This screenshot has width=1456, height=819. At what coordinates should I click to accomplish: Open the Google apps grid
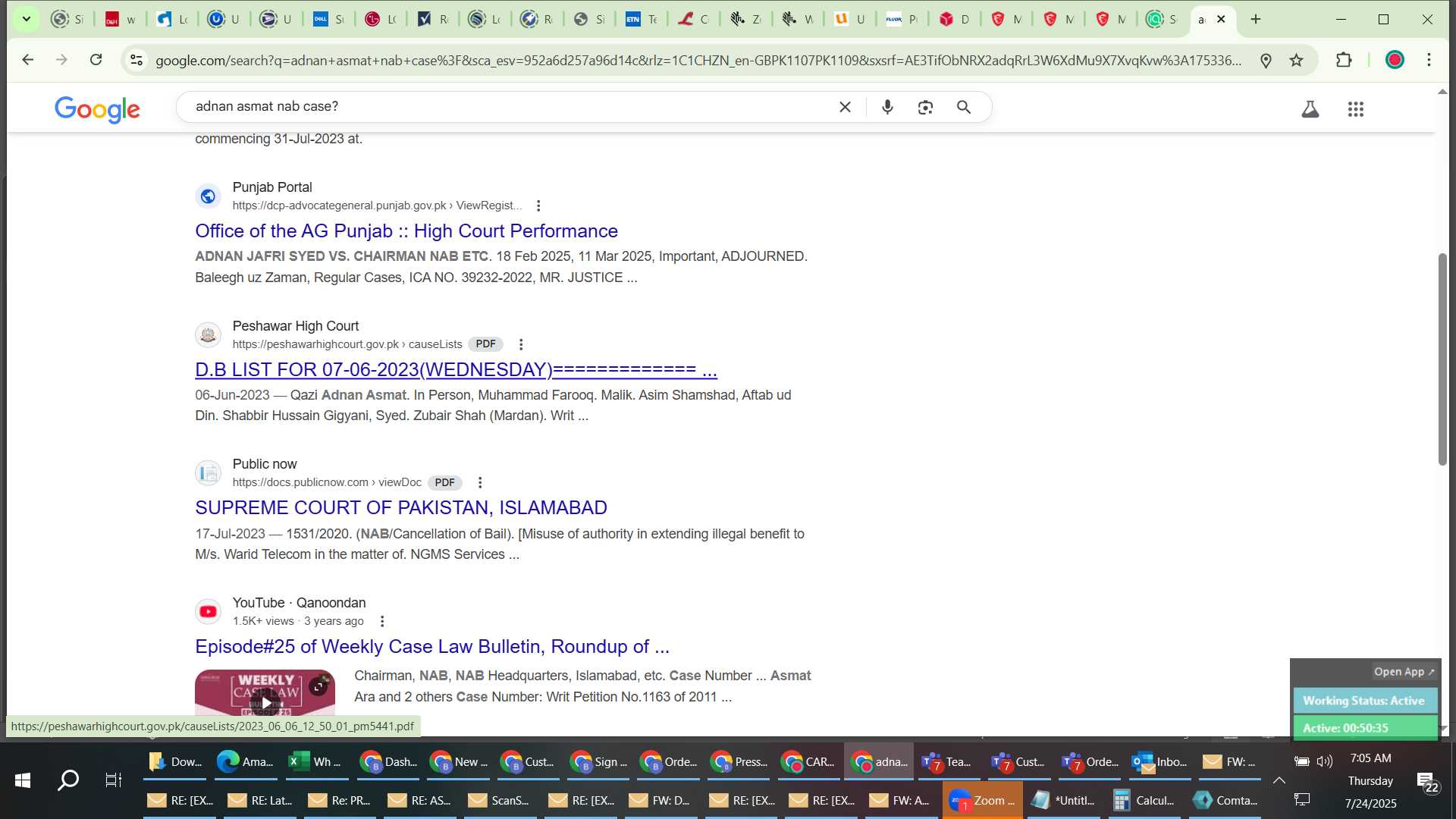click(1356, 109)
